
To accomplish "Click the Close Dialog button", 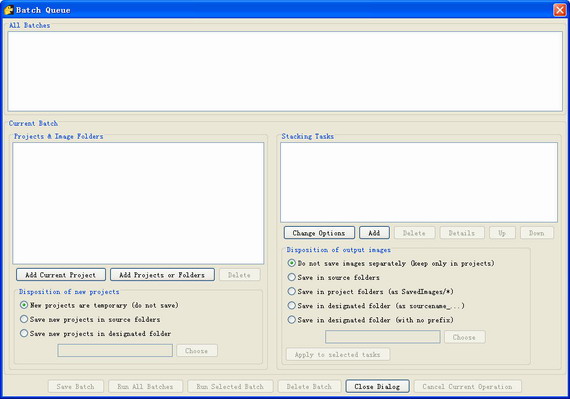I will tap(377, 386).
